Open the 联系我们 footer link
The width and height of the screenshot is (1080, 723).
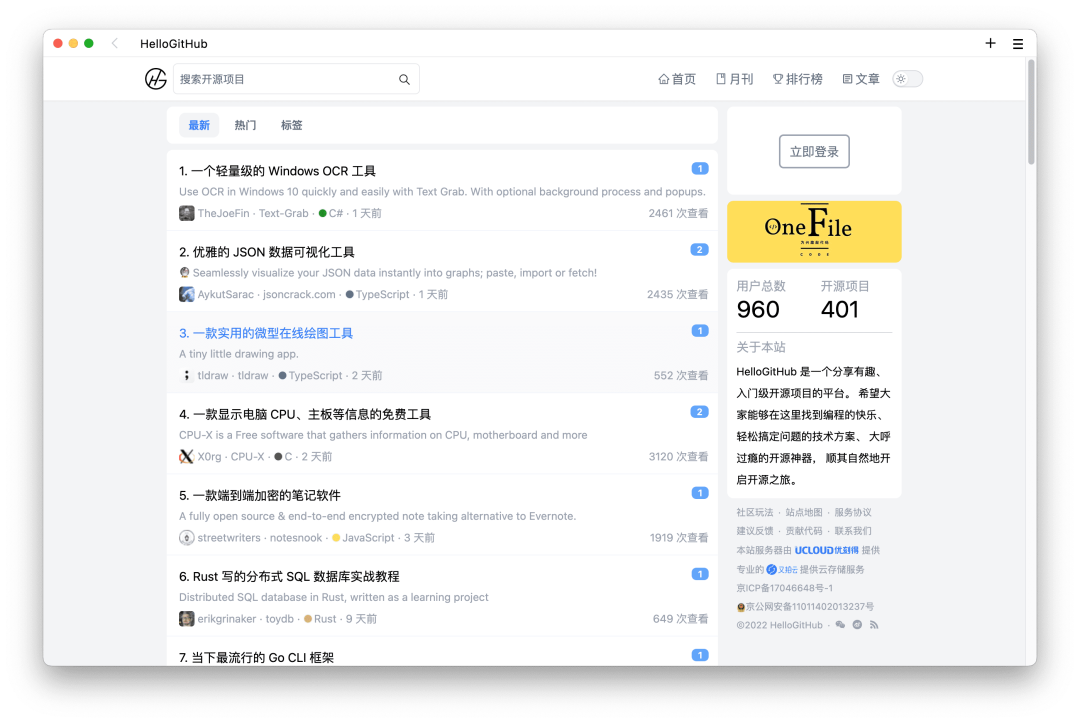click(x=853, y=531)
